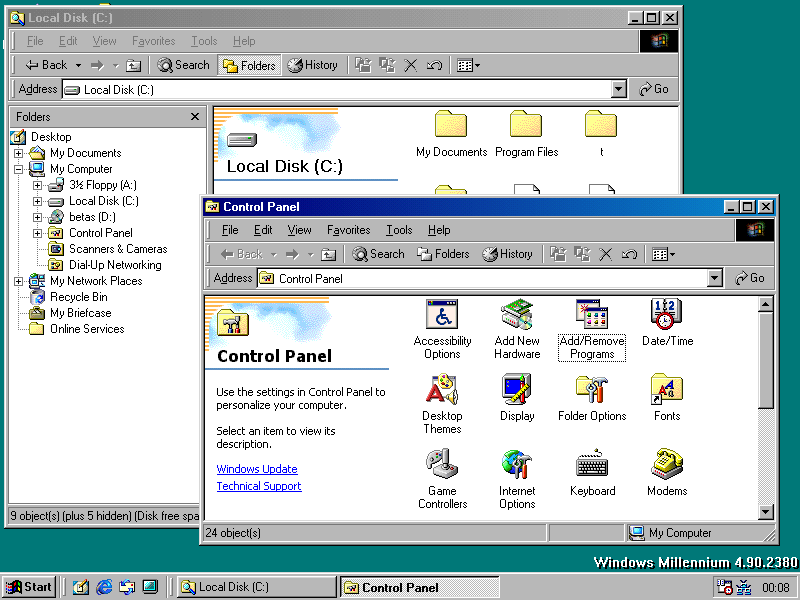Click the Move To icon in Control Panel toolbar
The height and width of the screenshot is (600, 800).
(558, 254)
